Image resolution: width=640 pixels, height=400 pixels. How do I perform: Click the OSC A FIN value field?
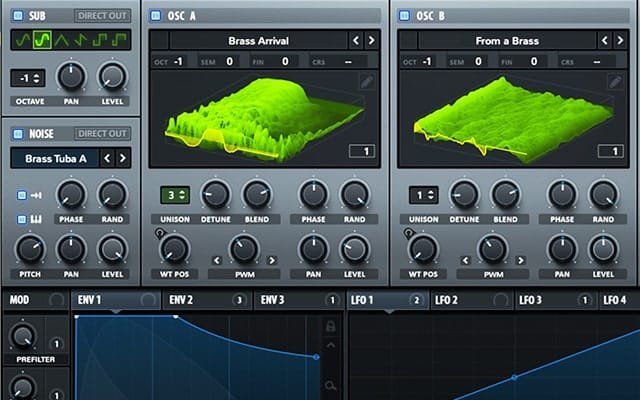(x=276, y=62)
